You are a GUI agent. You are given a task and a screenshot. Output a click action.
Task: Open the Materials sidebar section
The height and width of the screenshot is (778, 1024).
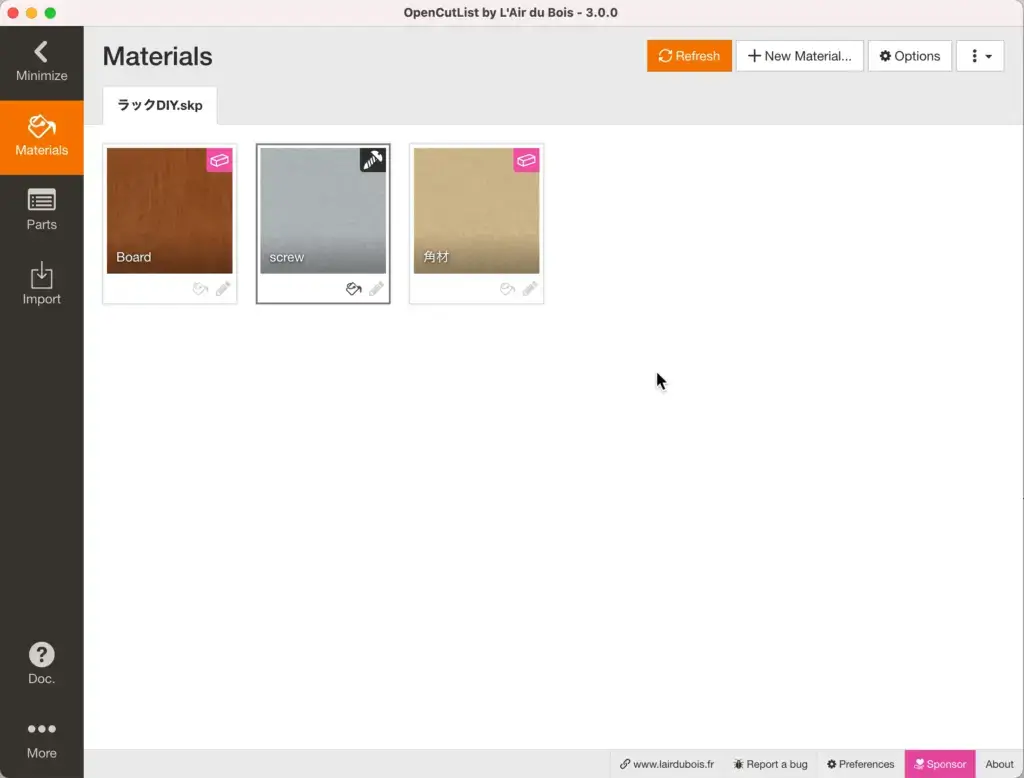pyautogui.click(x=41, y=137)
